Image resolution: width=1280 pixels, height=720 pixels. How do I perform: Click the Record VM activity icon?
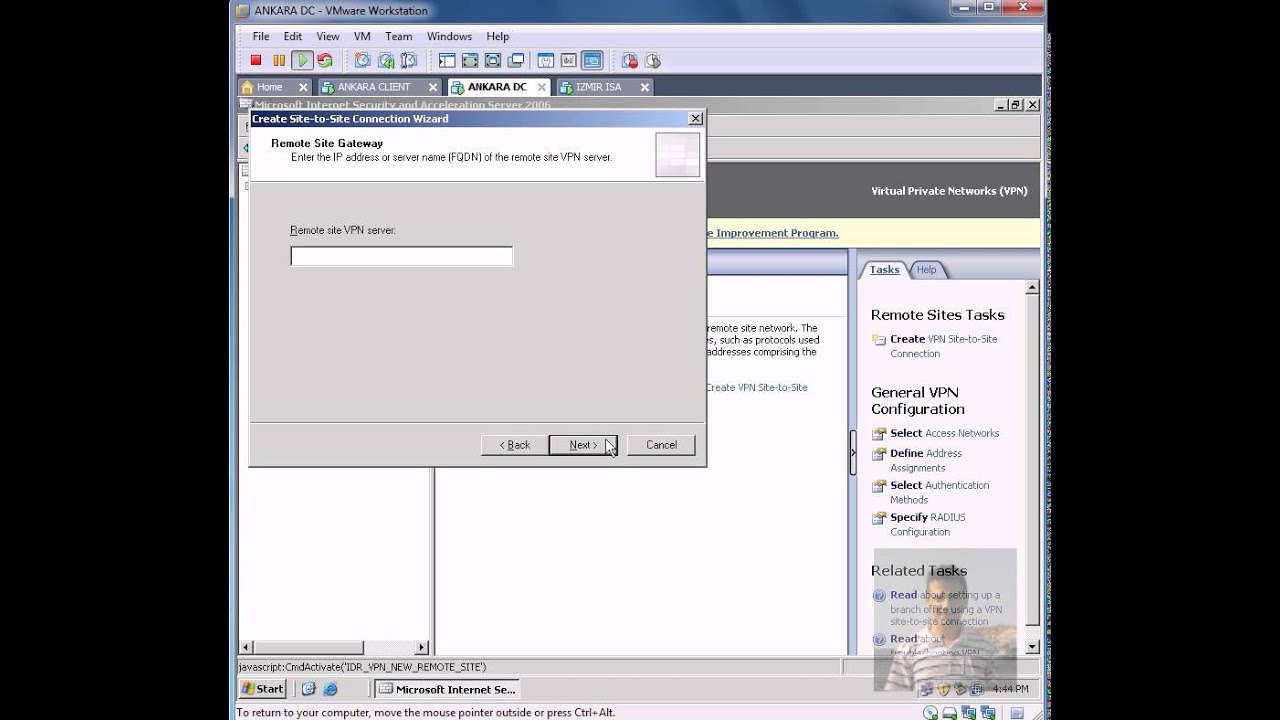click(630, 61)
